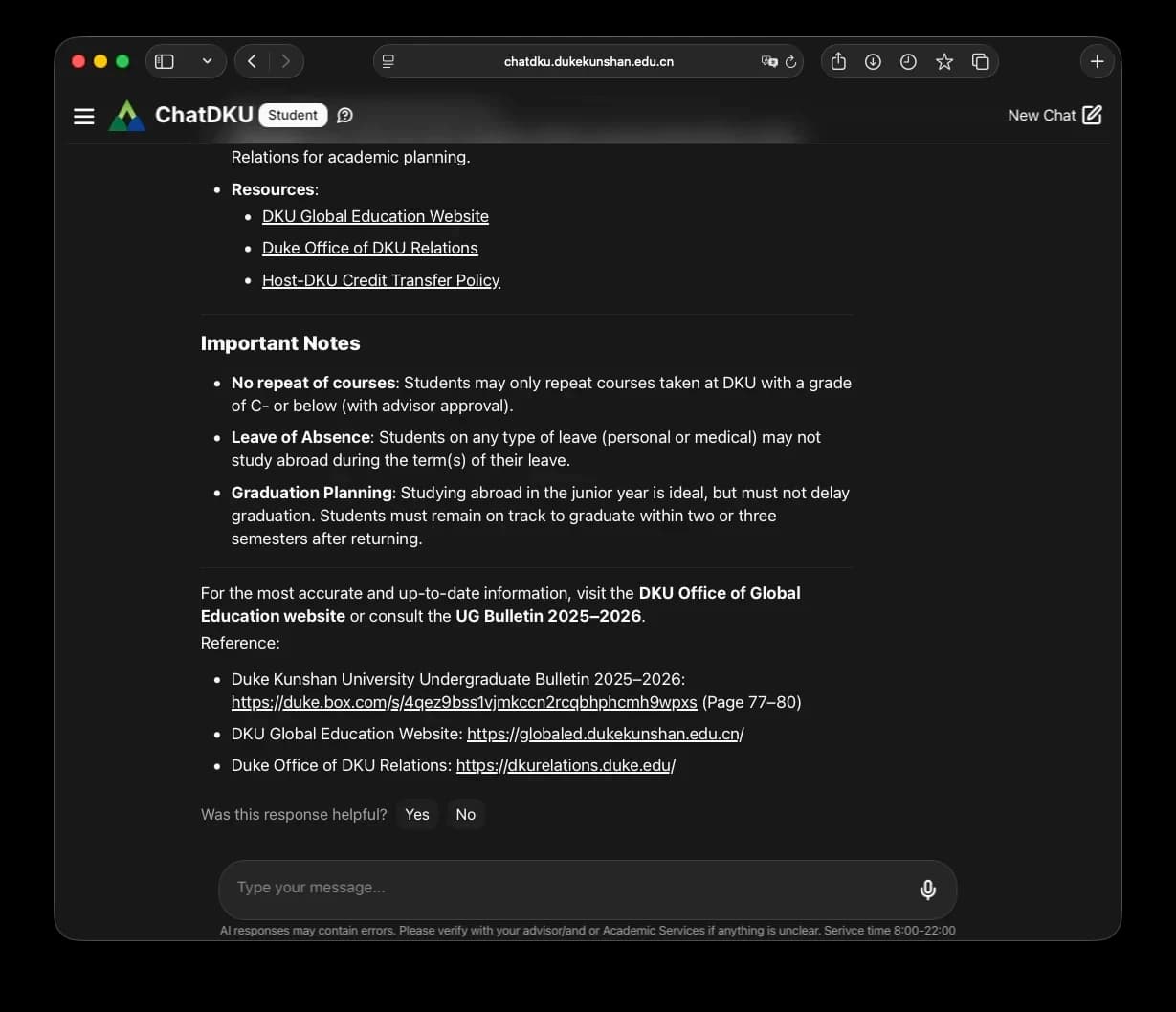The image size is (1176, 1012).
Task: Open DKU Global Education Website link
Action: coord(375,216)
